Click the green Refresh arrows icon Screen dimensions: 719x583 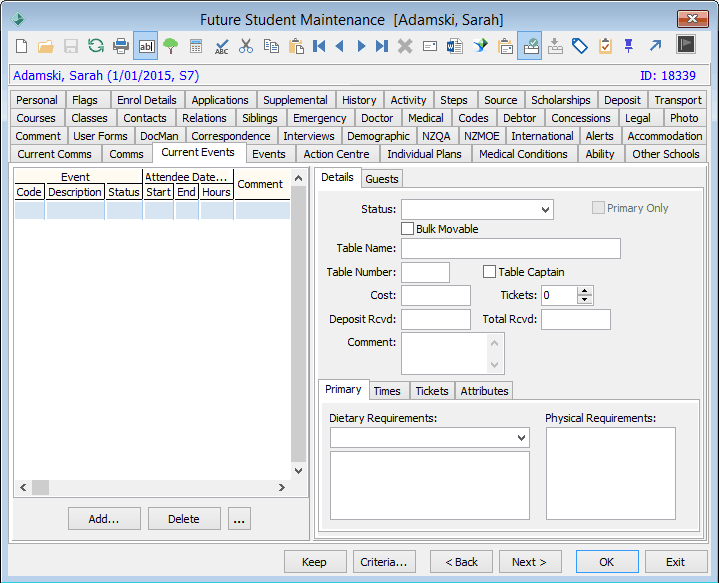pos(96,45)
